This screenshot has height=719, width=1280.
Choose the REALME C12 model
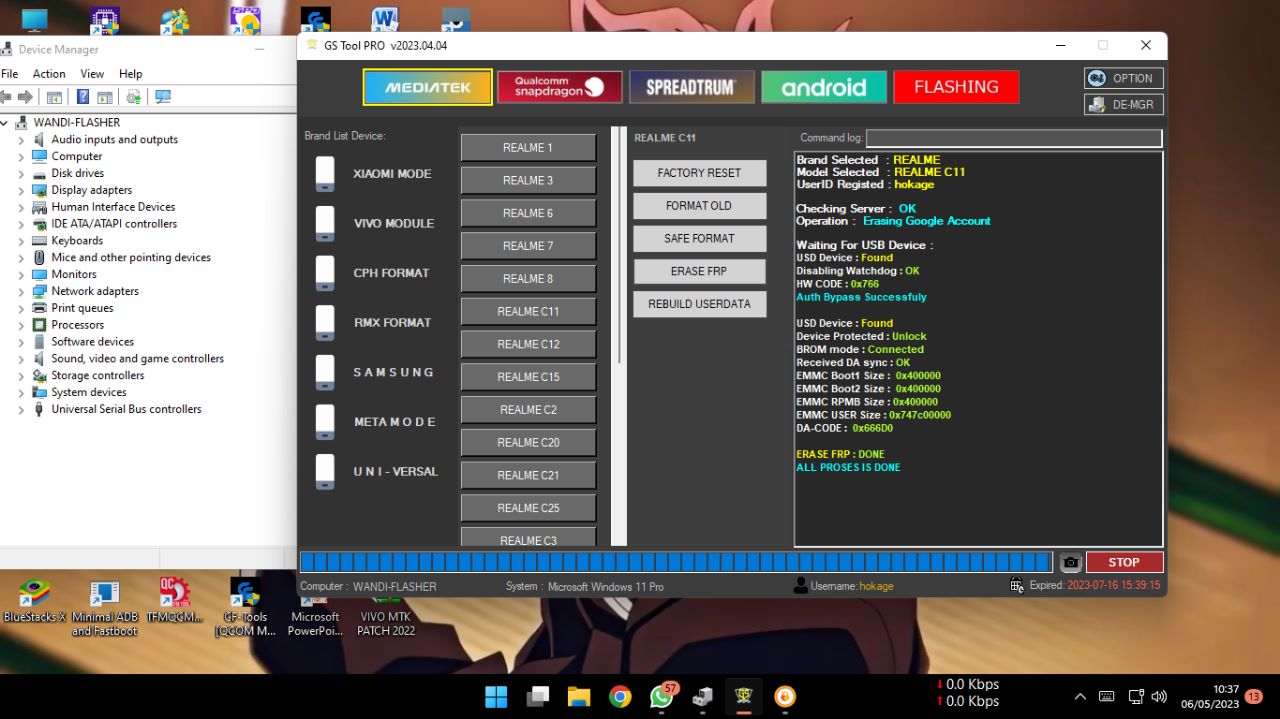[528, 344]
